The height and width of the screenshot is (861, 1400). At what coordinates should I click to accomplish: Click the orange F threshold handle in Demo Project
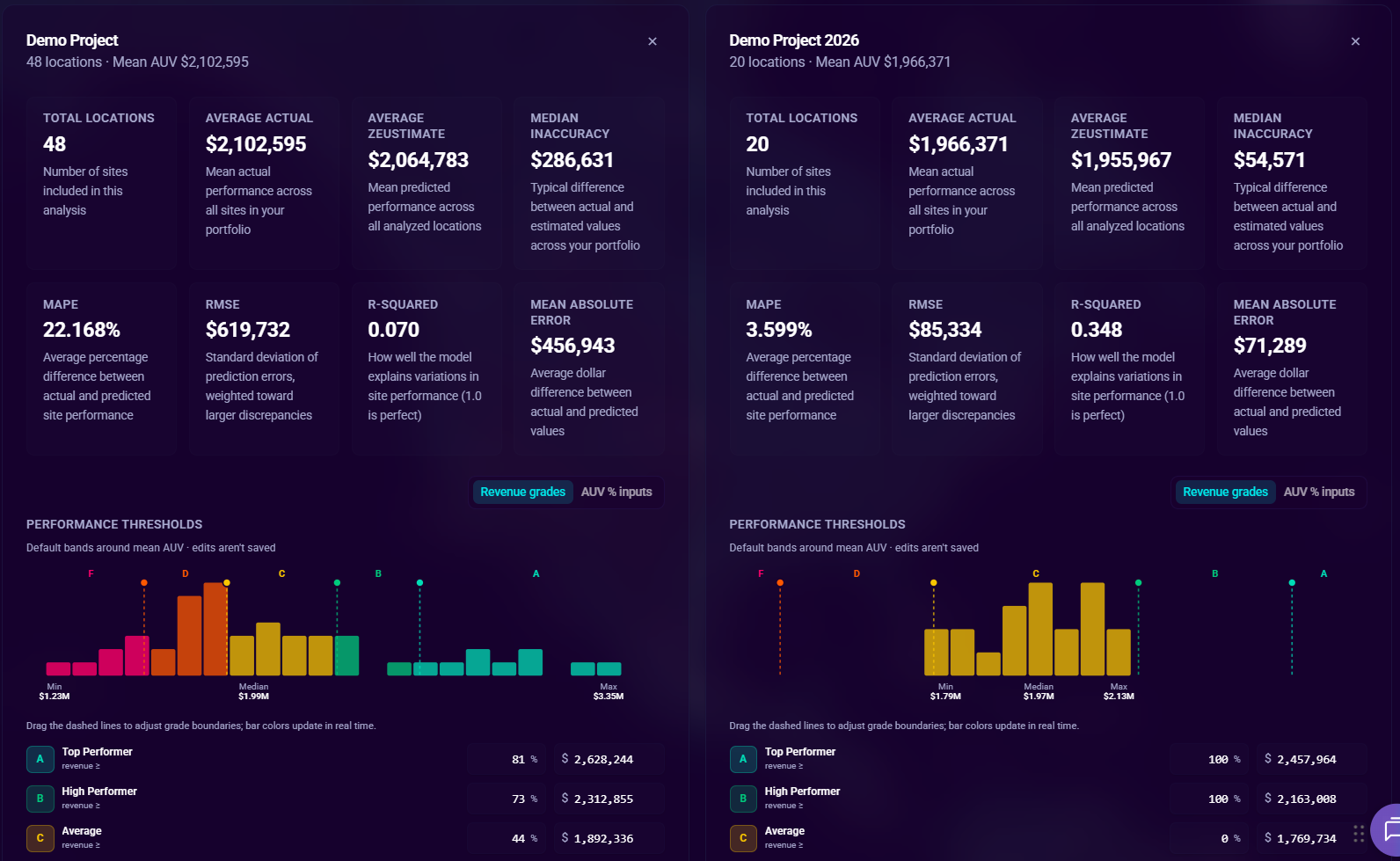pos(144,583)
